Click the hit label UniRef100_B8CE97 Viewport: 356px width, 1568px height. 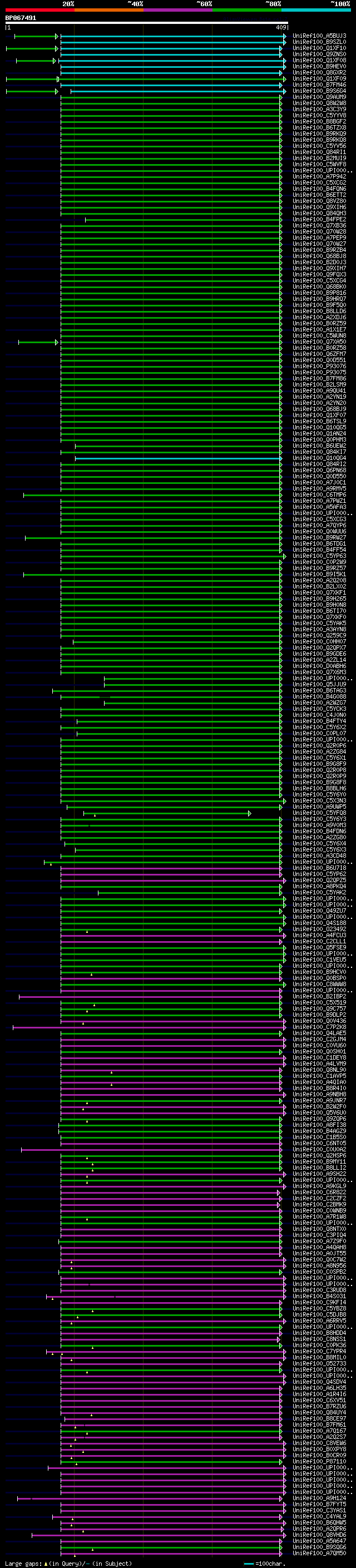pos(319,1418)
